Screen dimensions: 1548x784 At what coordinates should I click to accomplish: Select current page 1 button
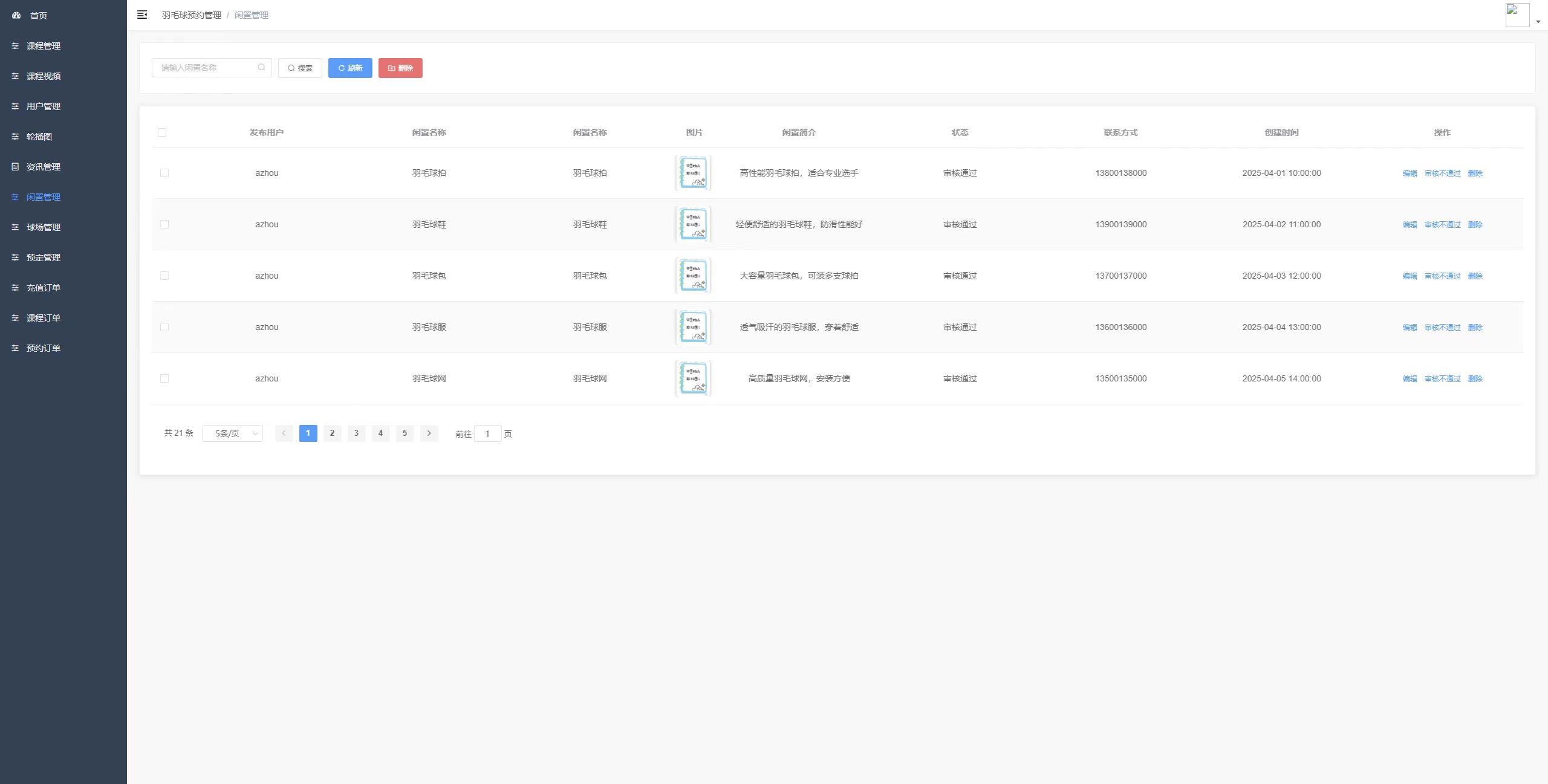(308, 433)
